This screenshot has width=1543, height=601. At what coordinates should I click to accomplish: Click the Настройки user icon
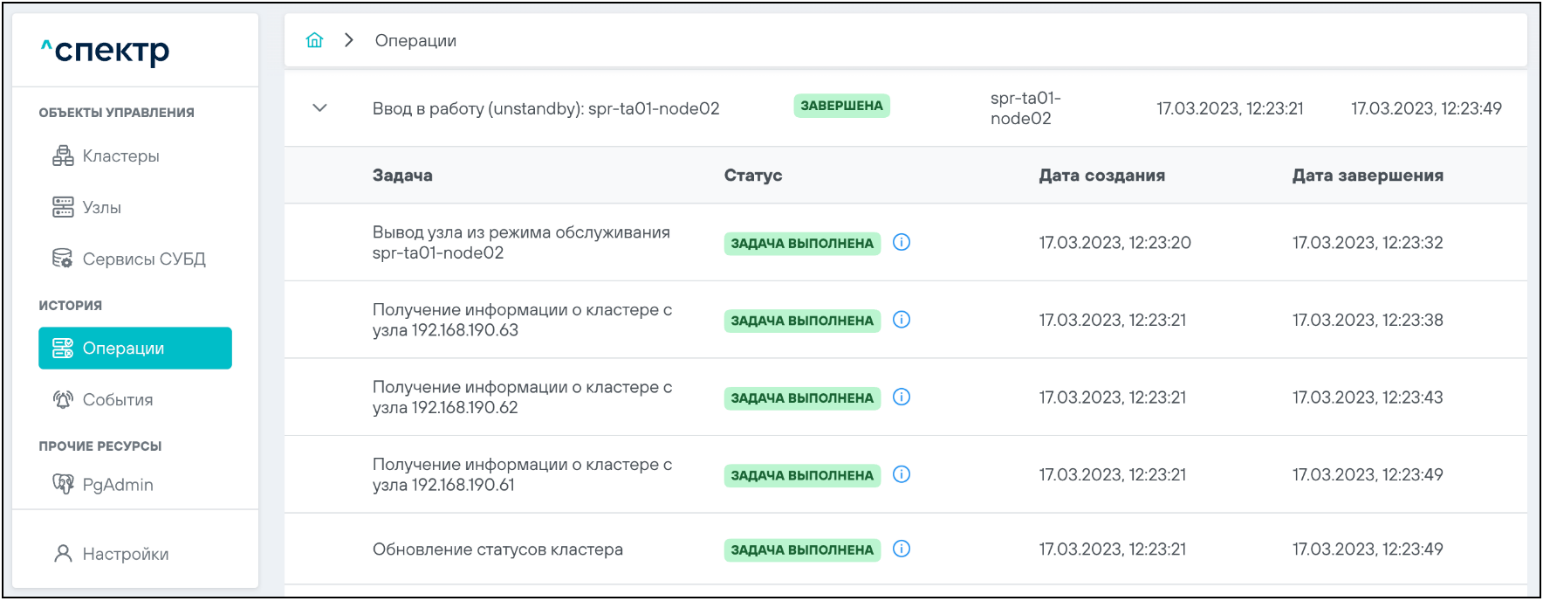click(63, 554)
